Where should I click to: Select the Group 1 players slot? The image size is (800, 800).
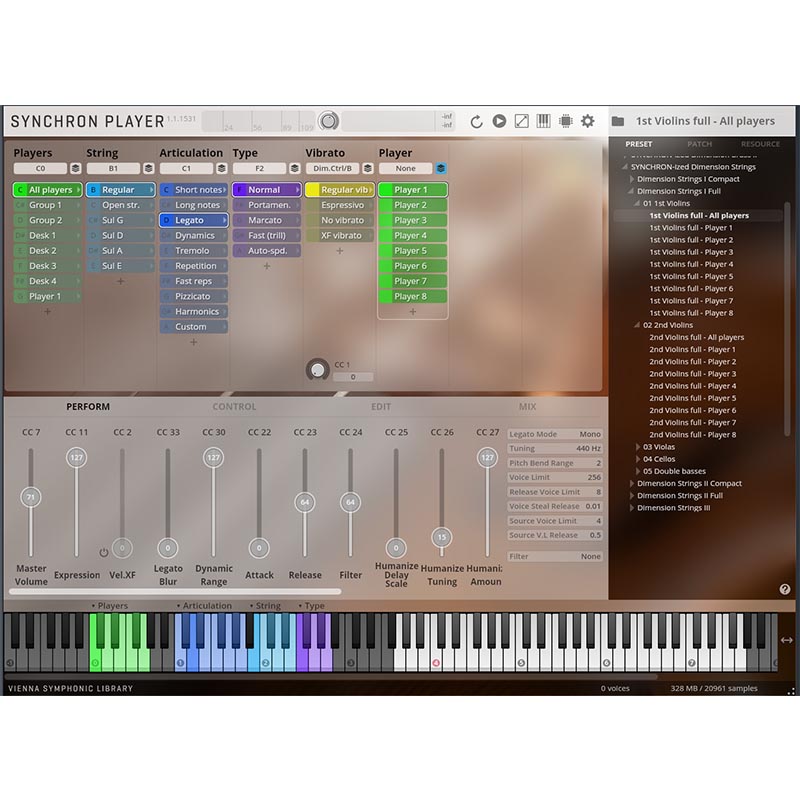click(x=47, y=205)
